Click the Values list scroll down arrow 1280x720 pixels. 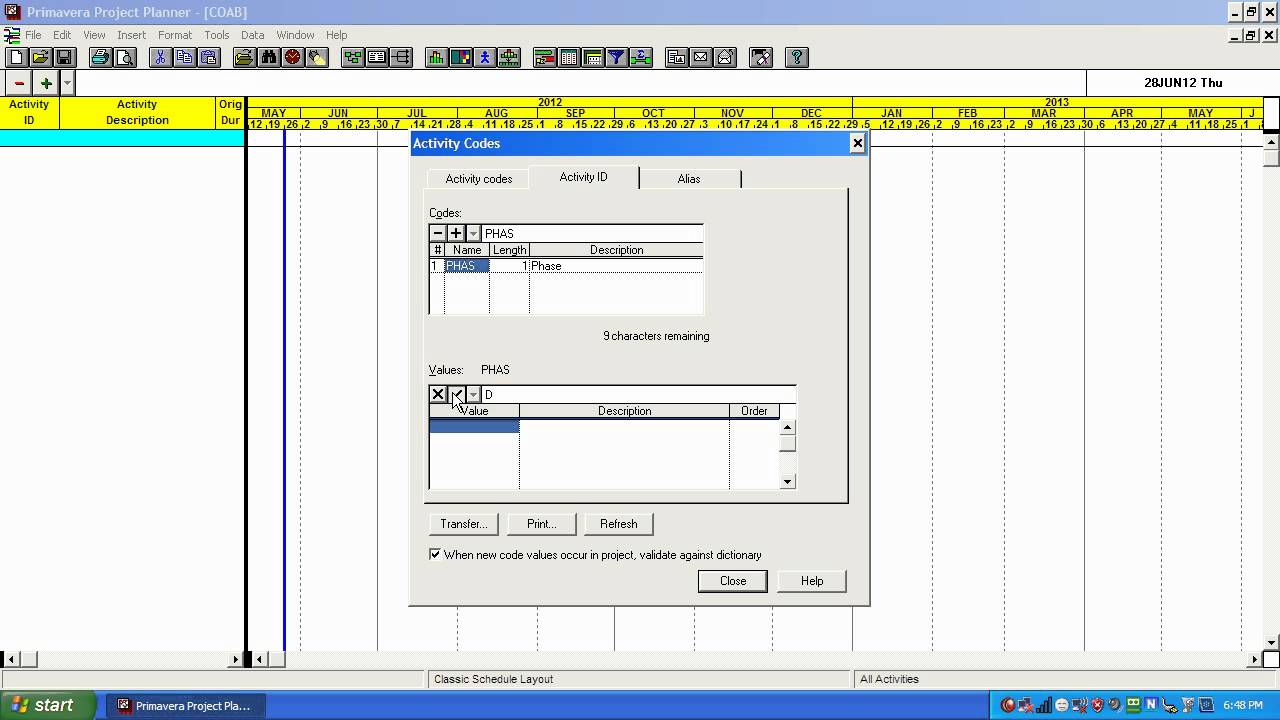coord(787,482)
